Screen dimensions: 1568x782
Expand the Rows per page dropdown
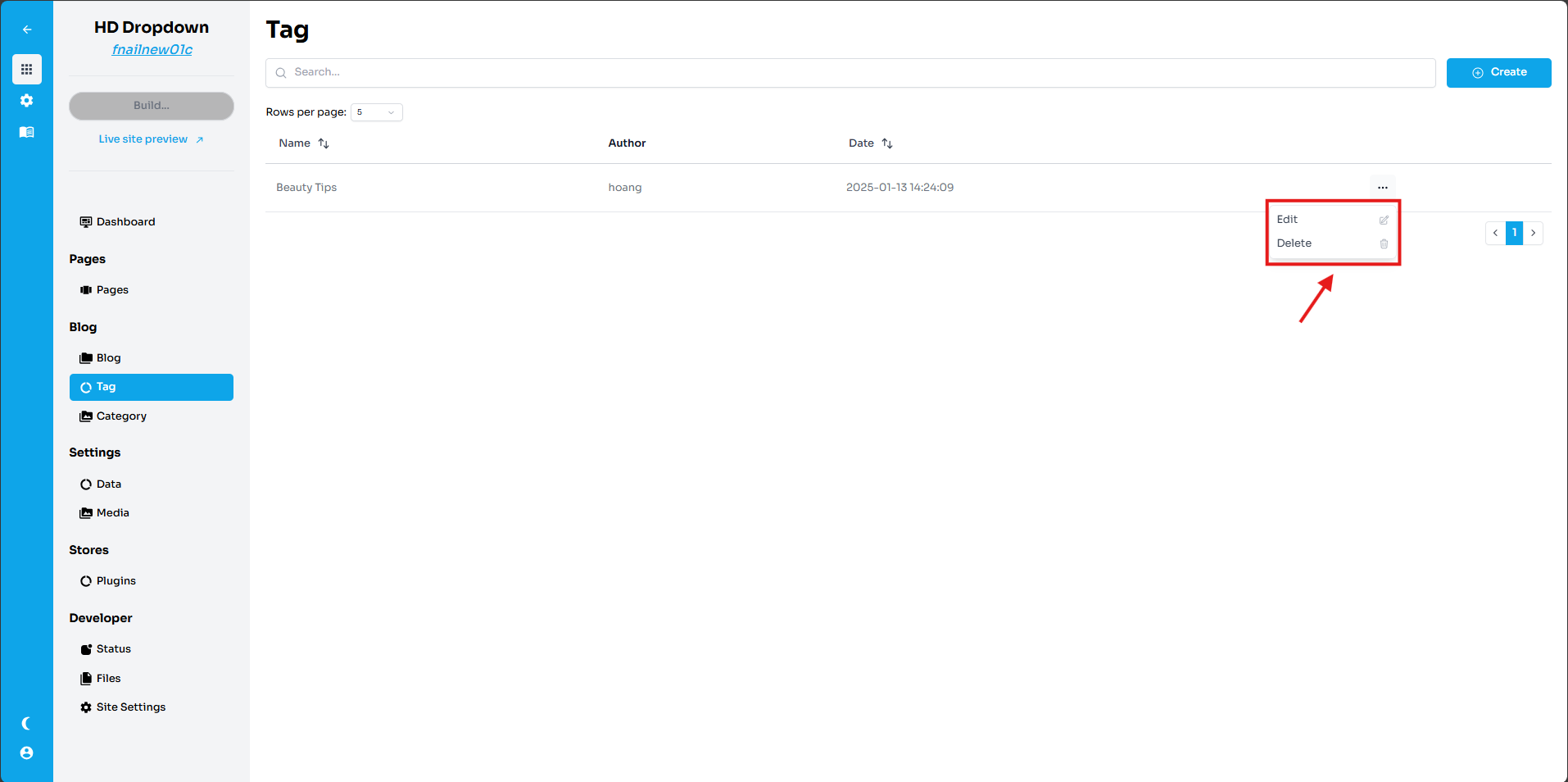click(377, 112)
